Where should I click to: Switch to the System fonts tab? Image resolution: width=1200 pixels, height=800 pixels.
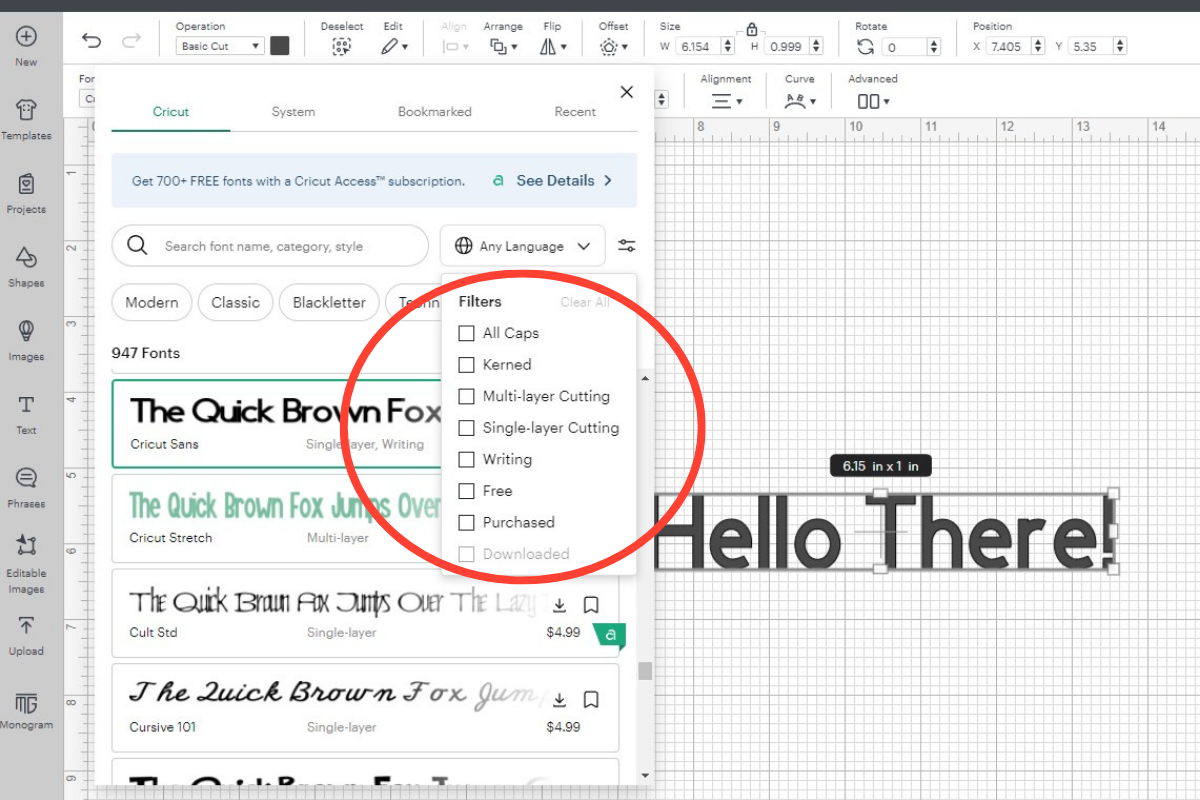pyautogui.click(x=293, y=112)
